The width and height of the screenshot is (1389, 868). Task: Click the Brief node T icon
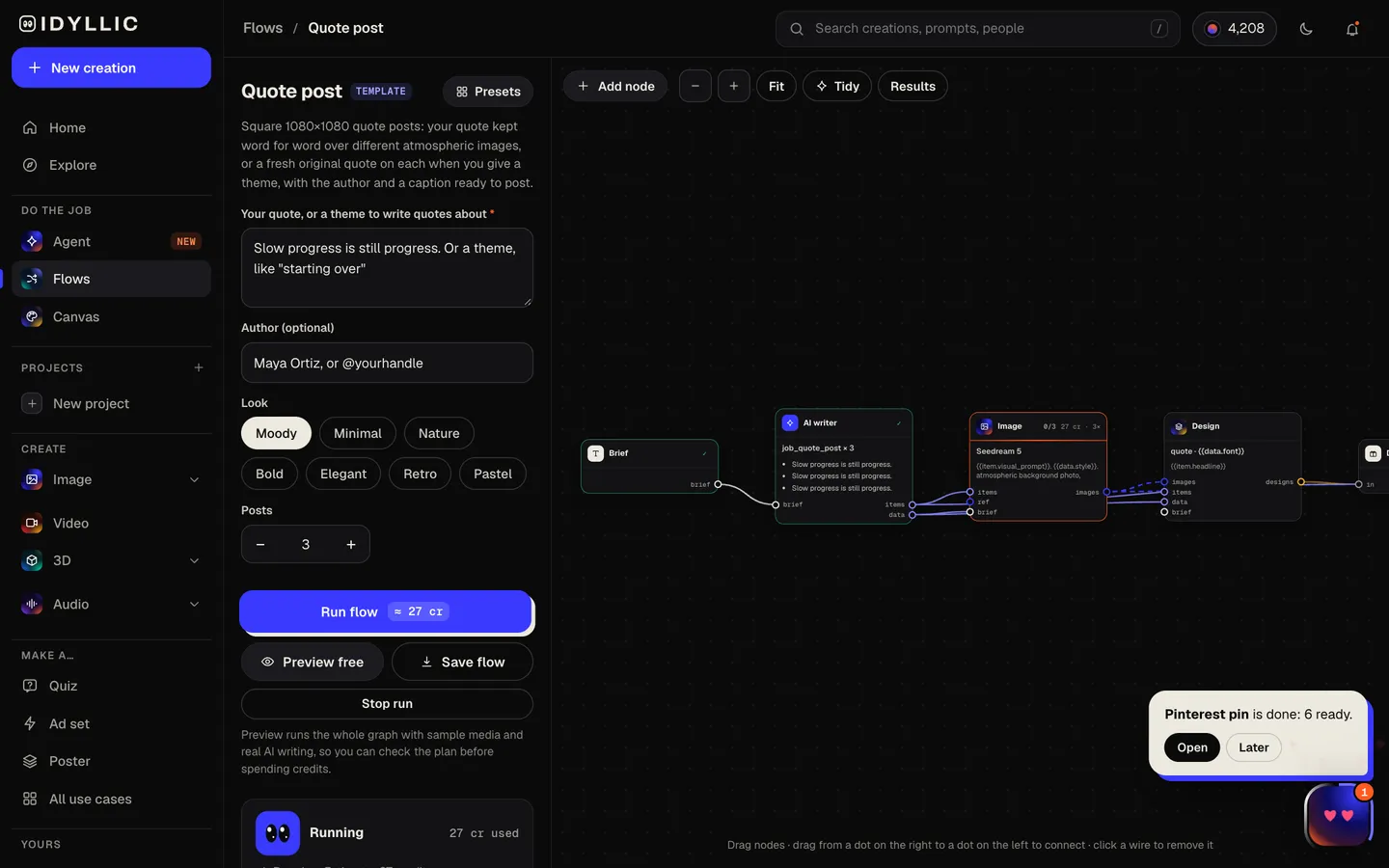tap(596, 453)
